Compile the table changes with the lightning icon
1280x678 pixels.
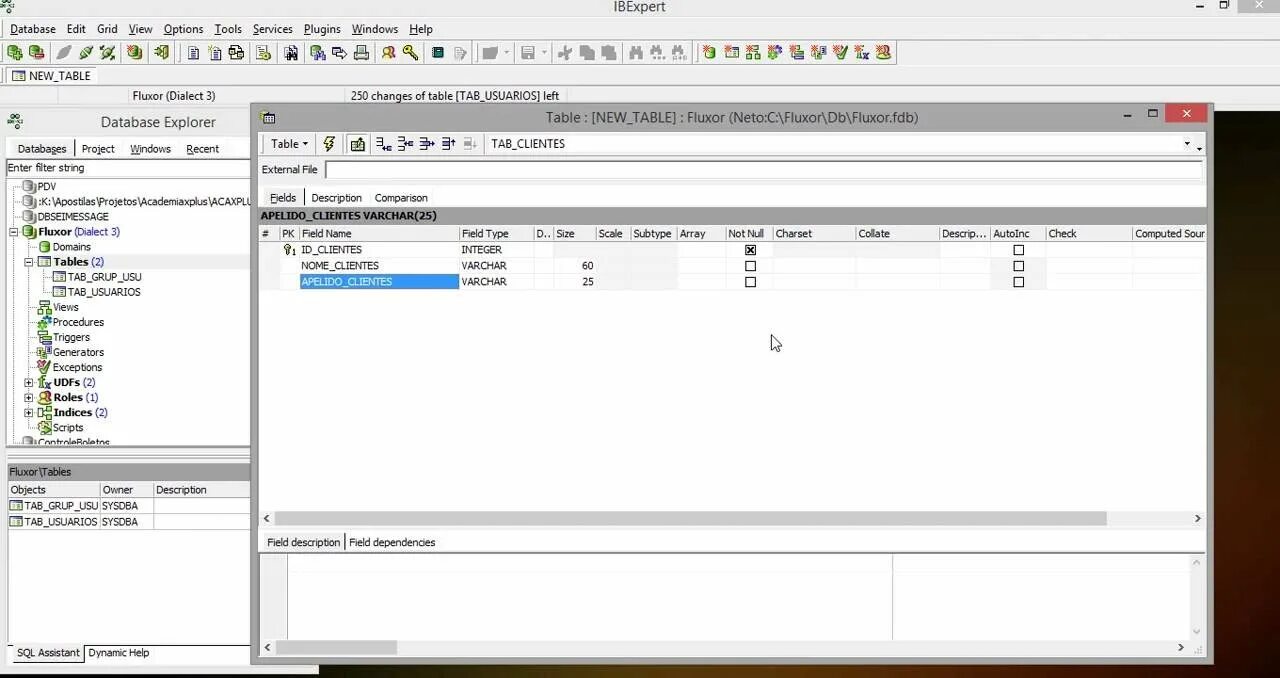[329, 145]
